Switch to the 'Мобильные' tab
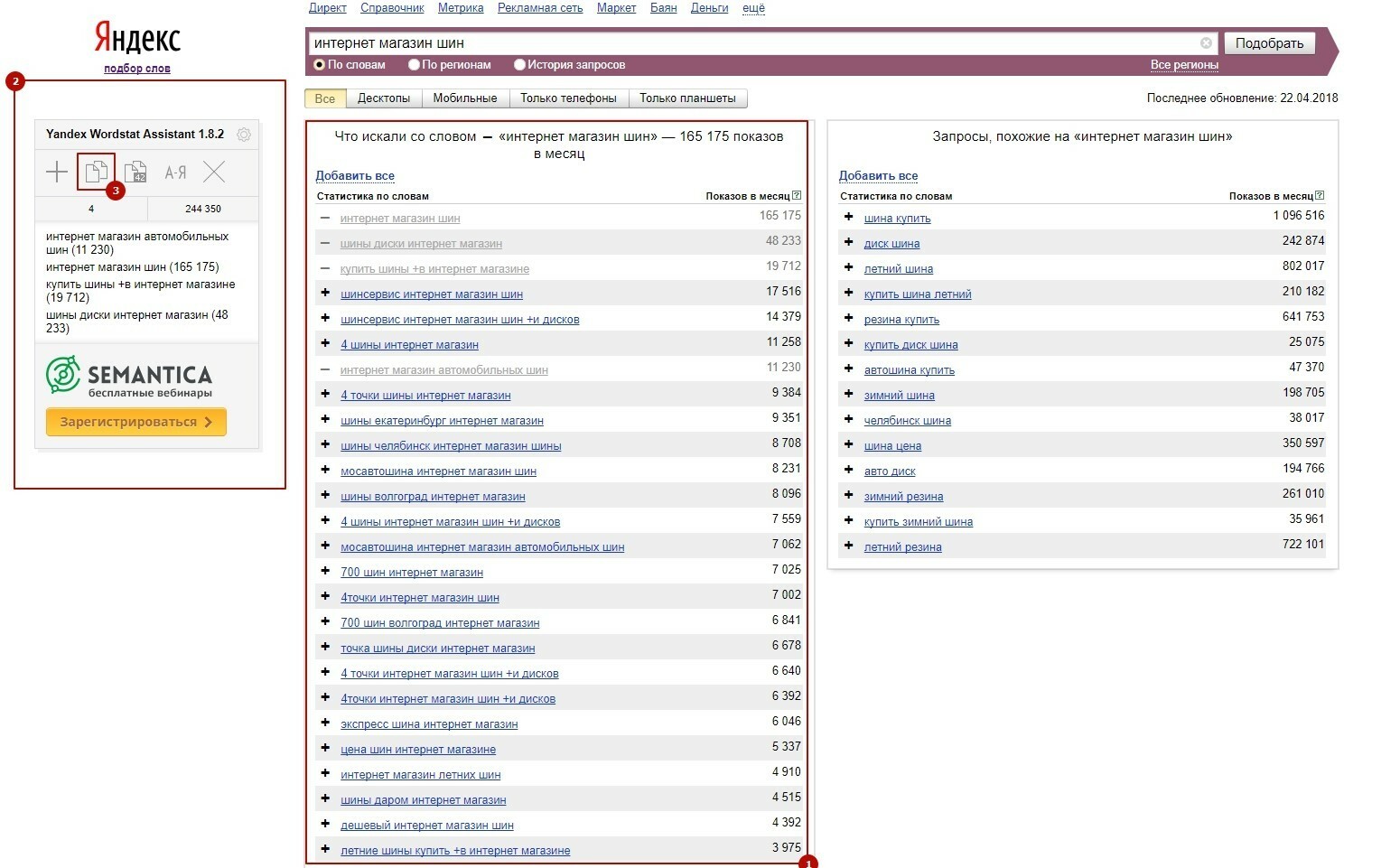This screenshot has width=1400, height=868. (x=465, y=98)
